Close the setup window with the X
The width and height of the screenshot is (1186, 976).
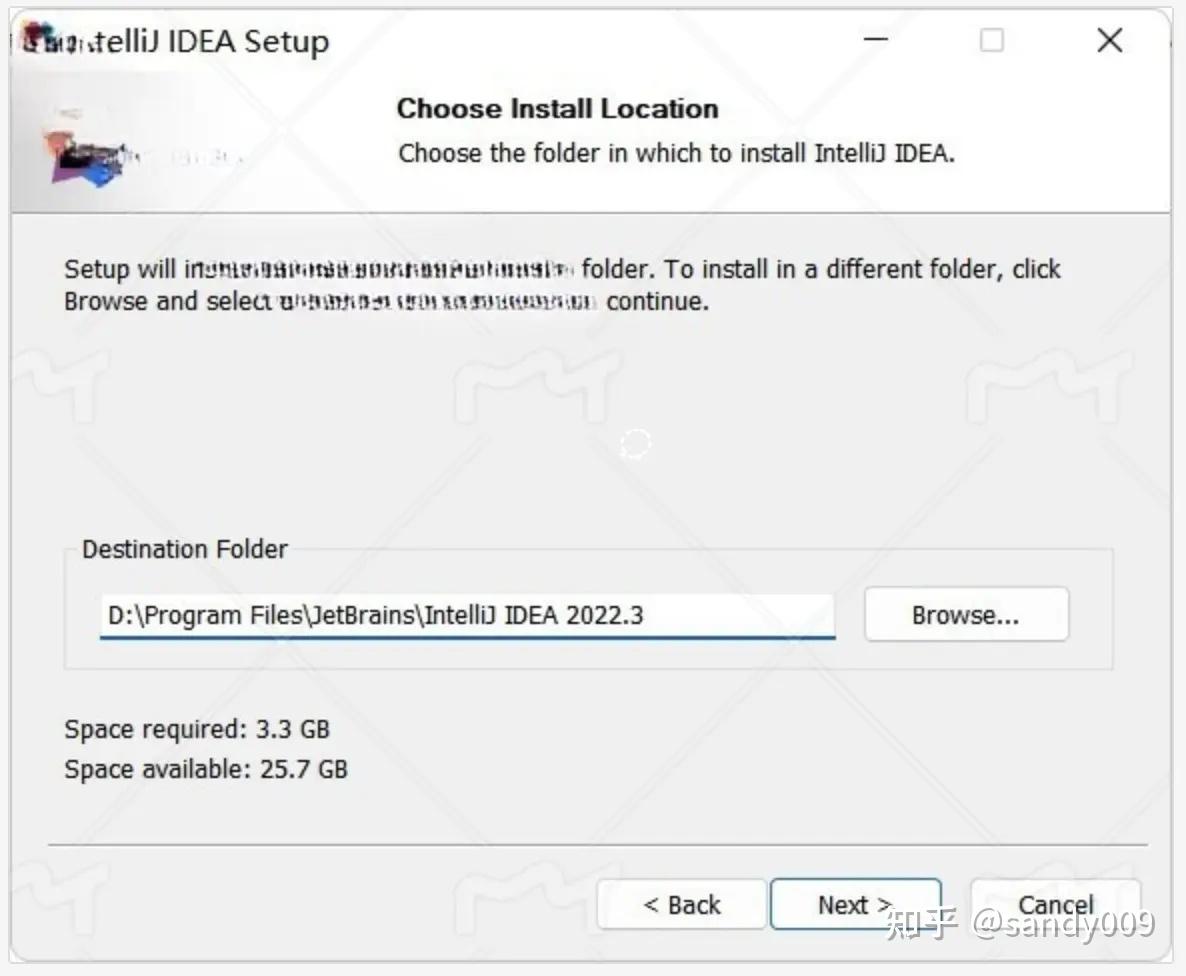click(1109, 40)
